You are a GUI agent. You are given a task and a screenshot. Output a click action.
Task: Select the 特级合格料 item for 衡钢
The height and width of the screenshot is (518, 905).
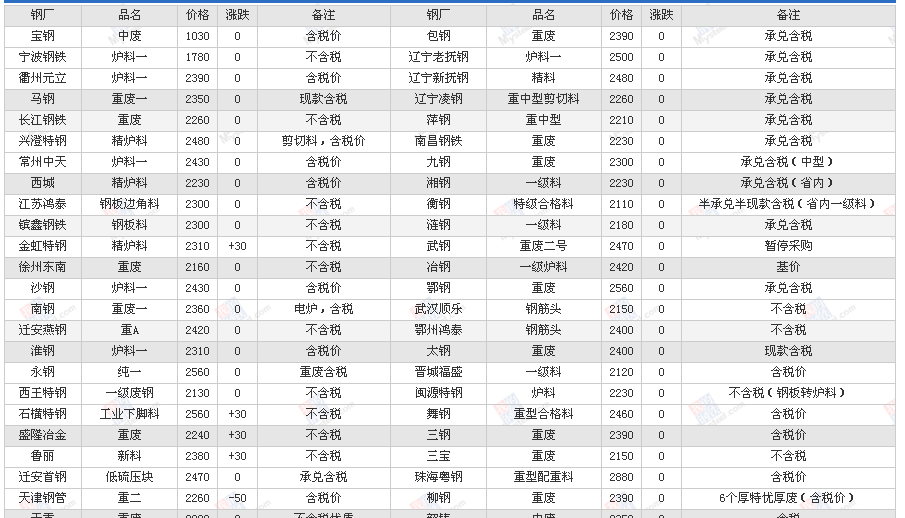click(543, 204)
